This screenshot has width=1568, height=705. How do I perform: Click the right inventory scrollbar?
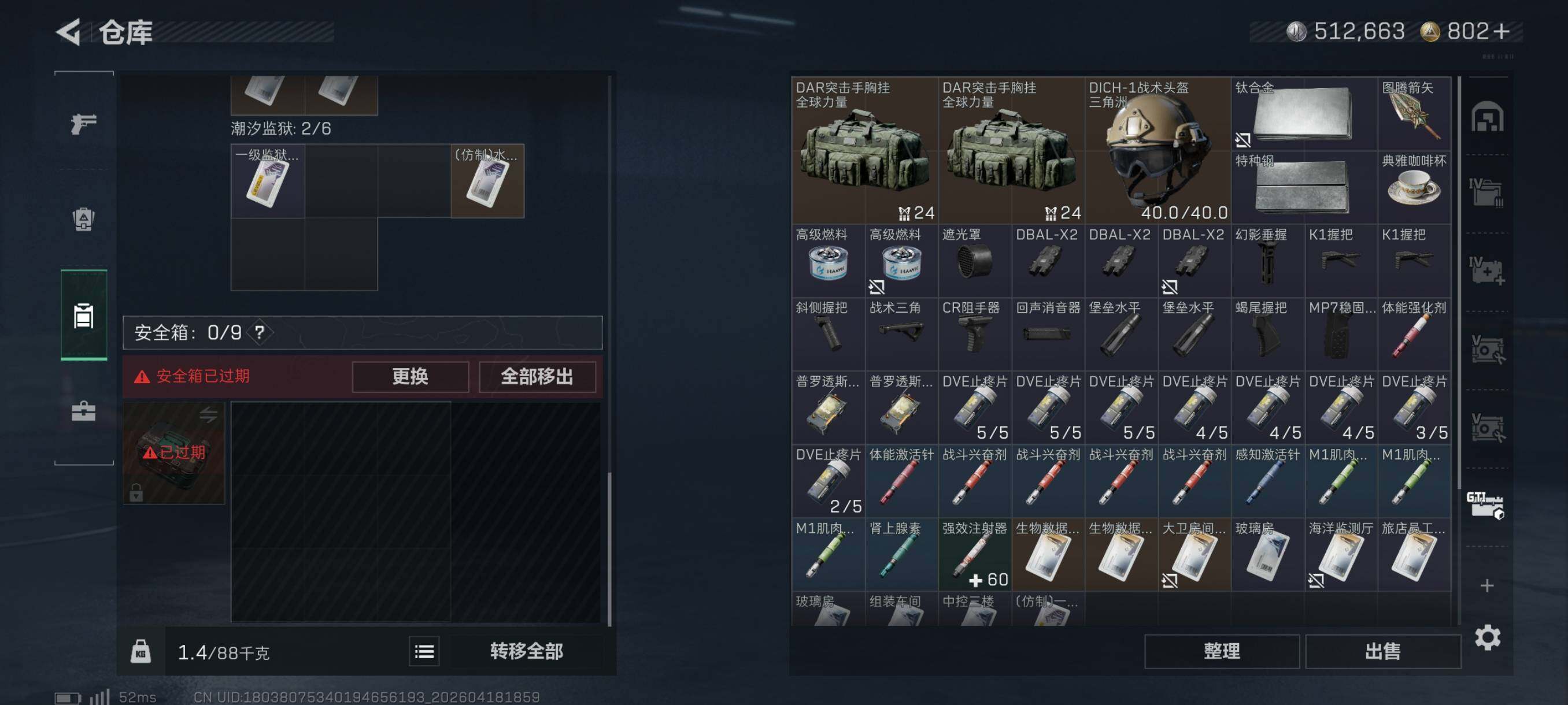tap(1458, 283)
